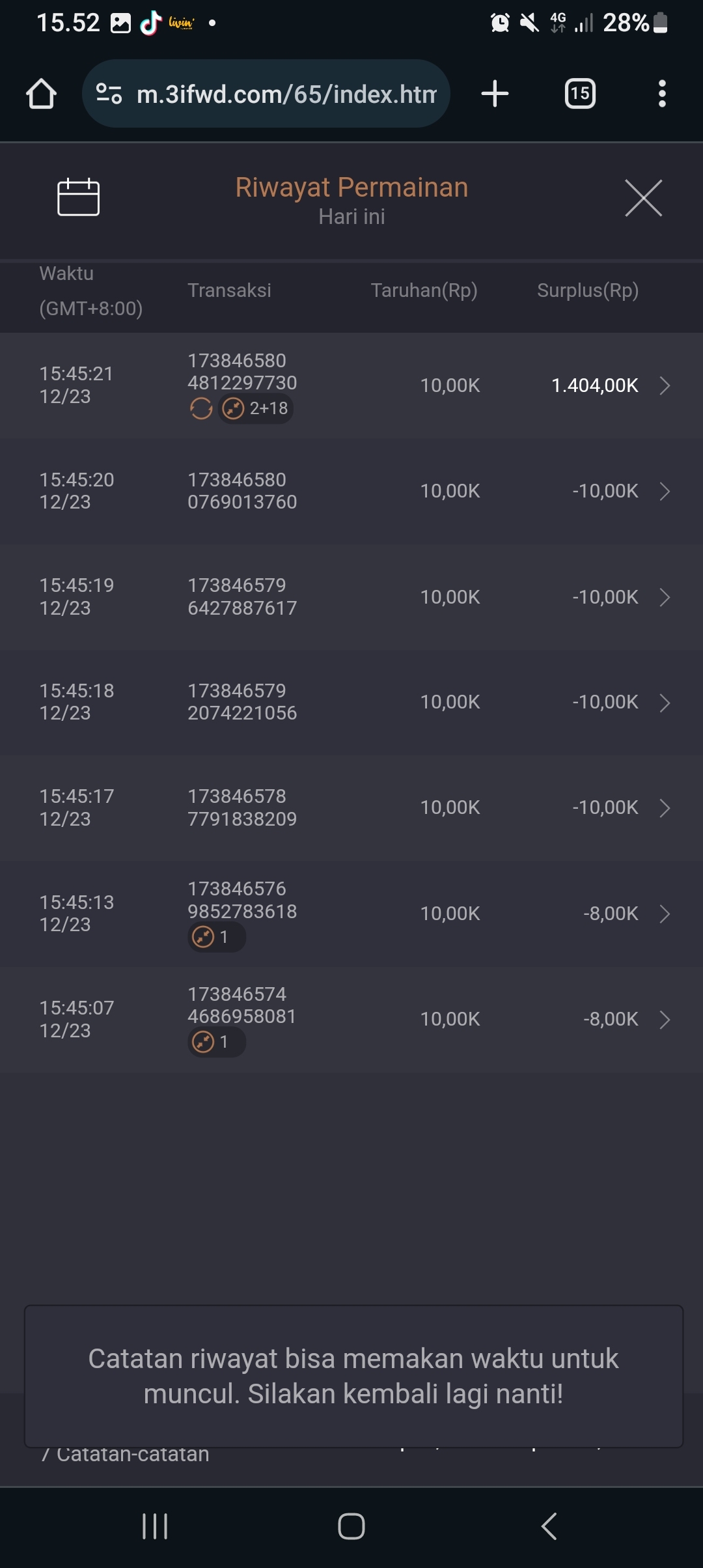This screenshot has height=1568, width=703.
Task: Open the calendar date picker icon
Action: [x=78, y=197]
